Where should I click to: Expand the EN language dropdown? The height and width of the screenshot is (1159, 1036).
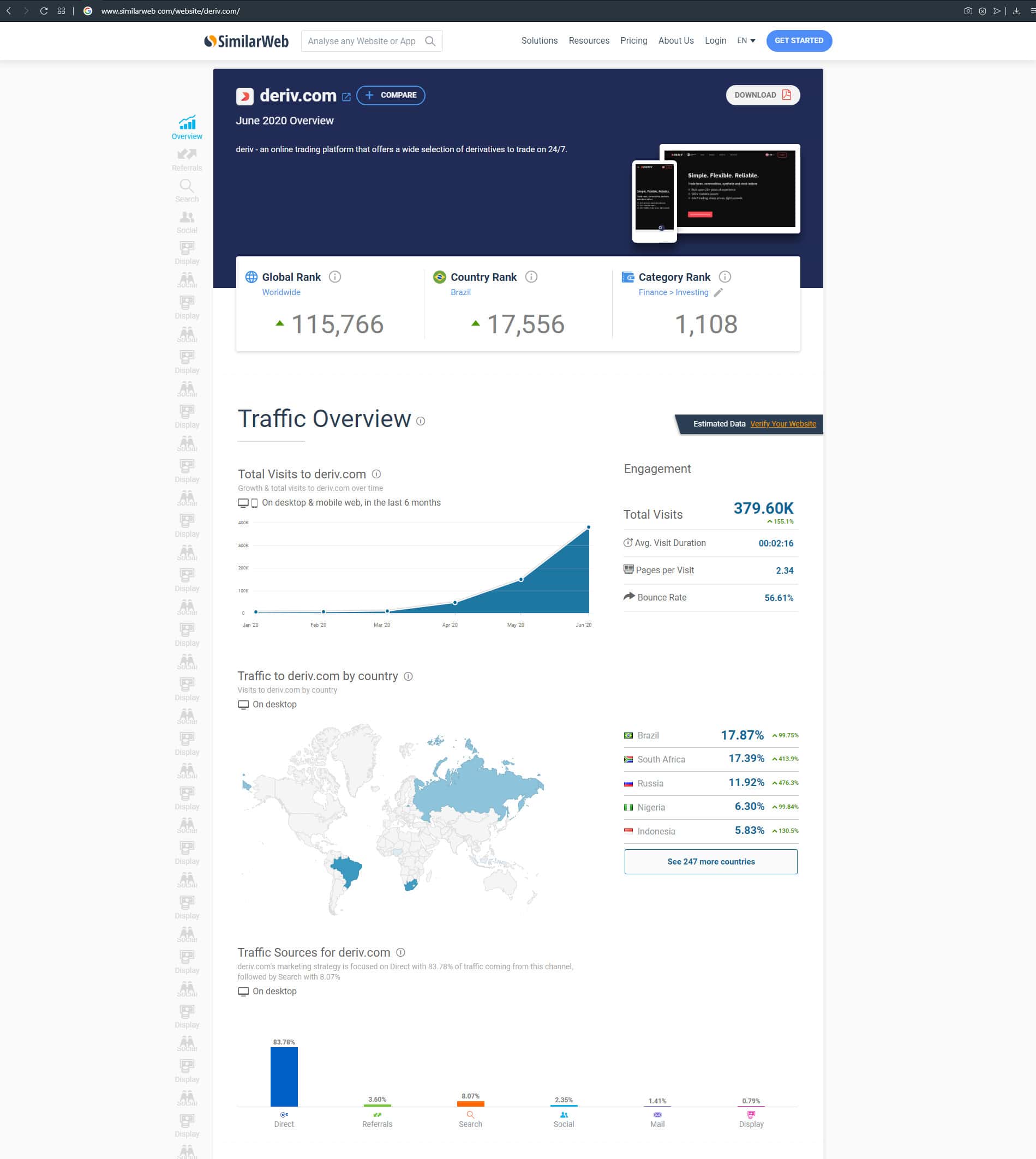pyautogui.click(x=746, y=41)
